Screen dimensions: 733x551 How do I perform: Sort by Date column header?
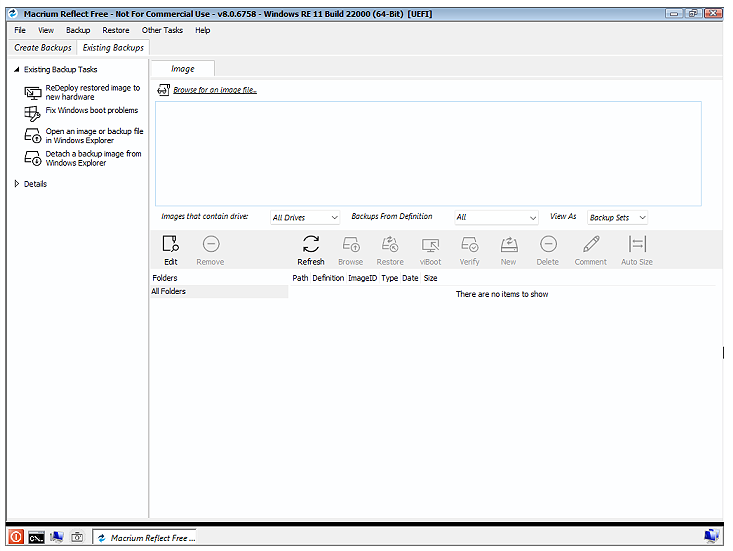click(x=410, y=278)
